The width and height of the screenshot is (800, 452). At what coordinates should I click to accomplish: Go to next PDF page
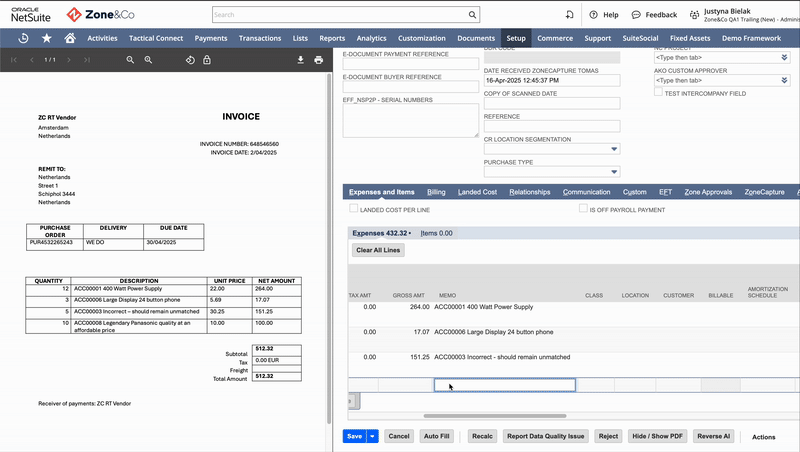click(x=69, y=60)
